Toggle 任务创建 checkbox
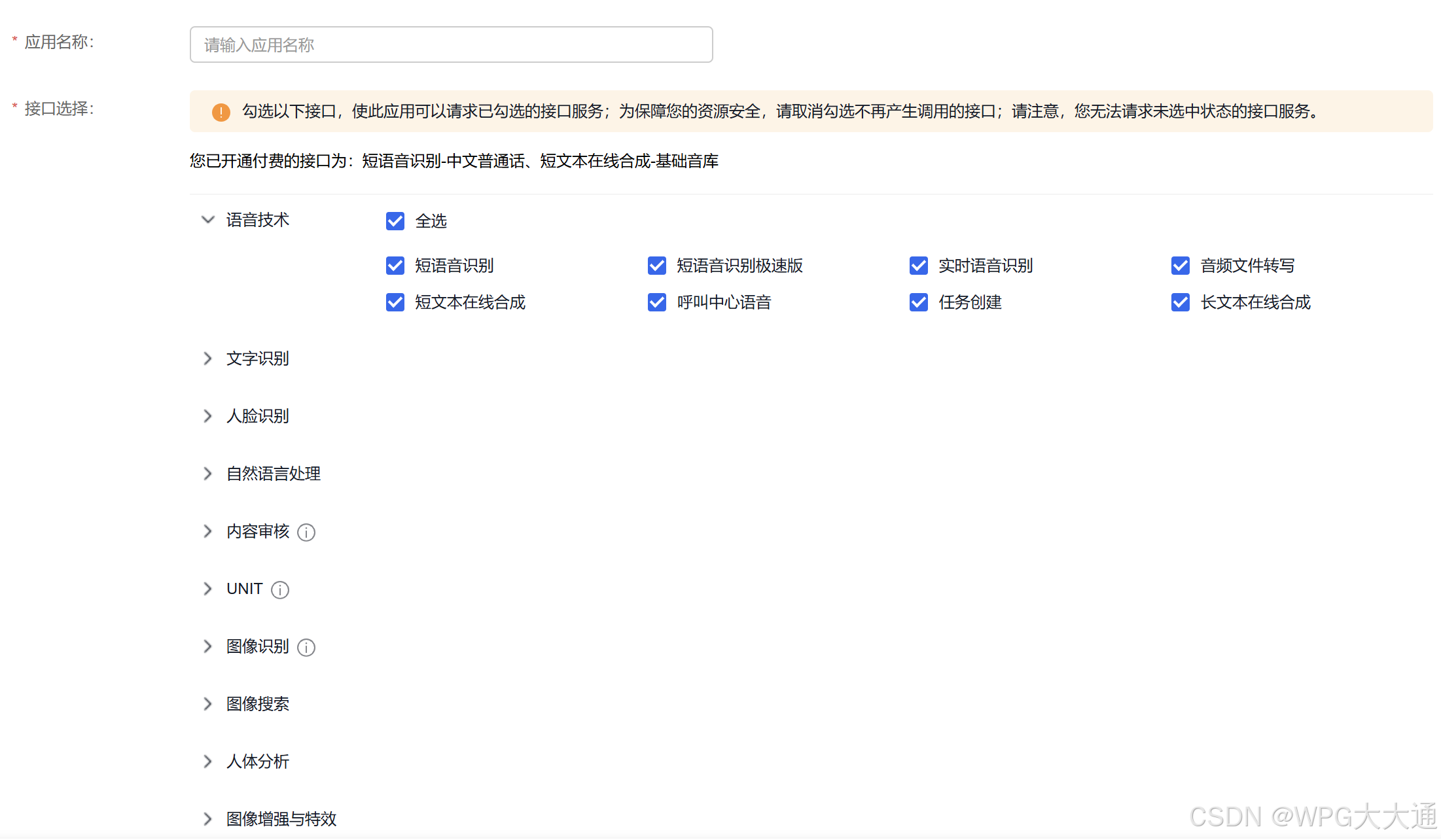 pos(919,302)
